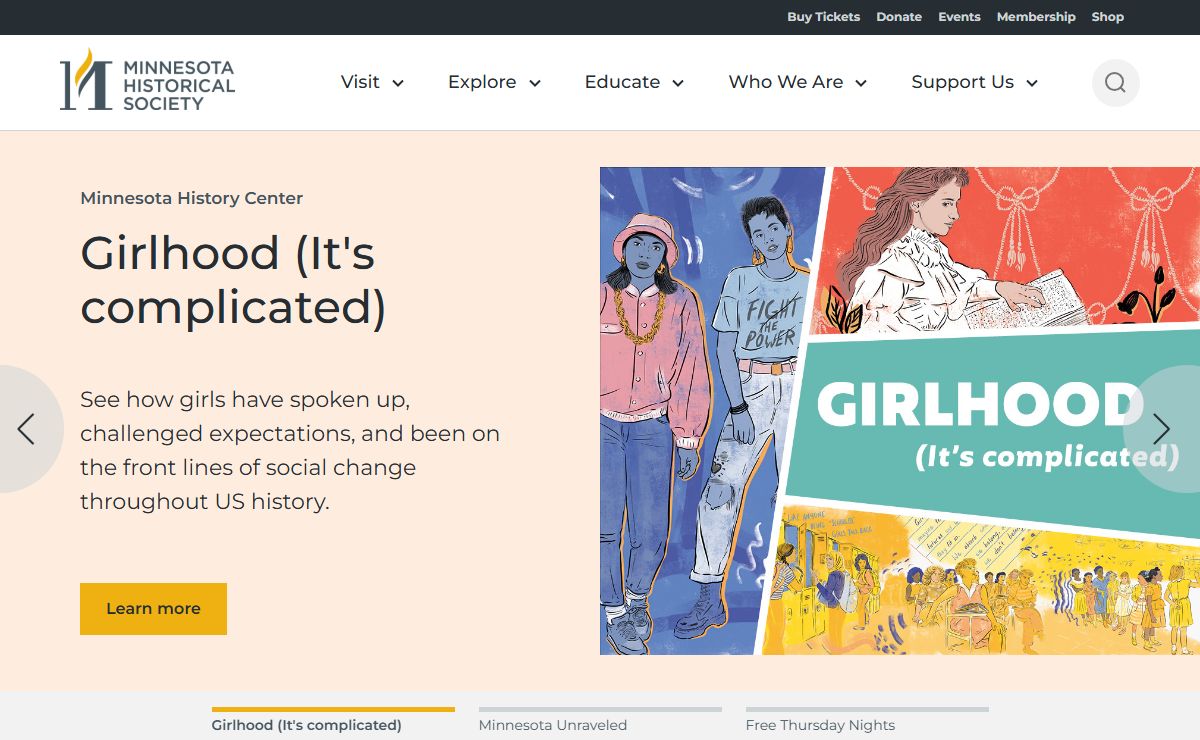The image size is (1200, 740).
Task: Expand the Who We Are menu
Action: 797,82
